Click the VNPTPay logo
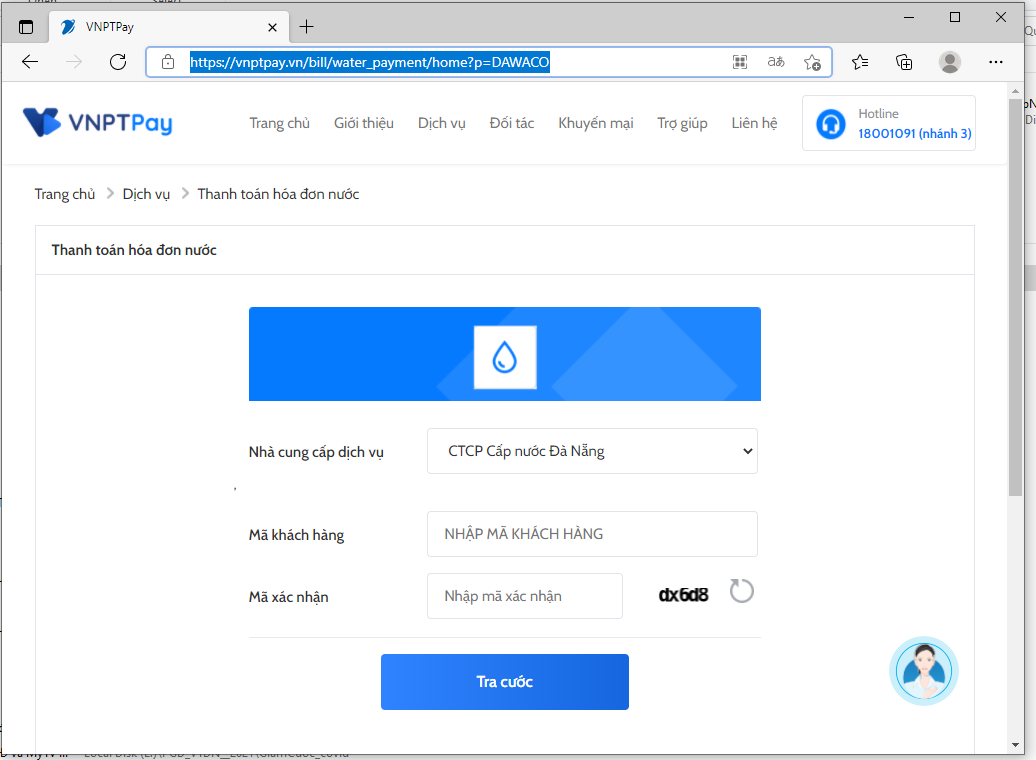Screen dimensions: 1036x760 point(98,123)
